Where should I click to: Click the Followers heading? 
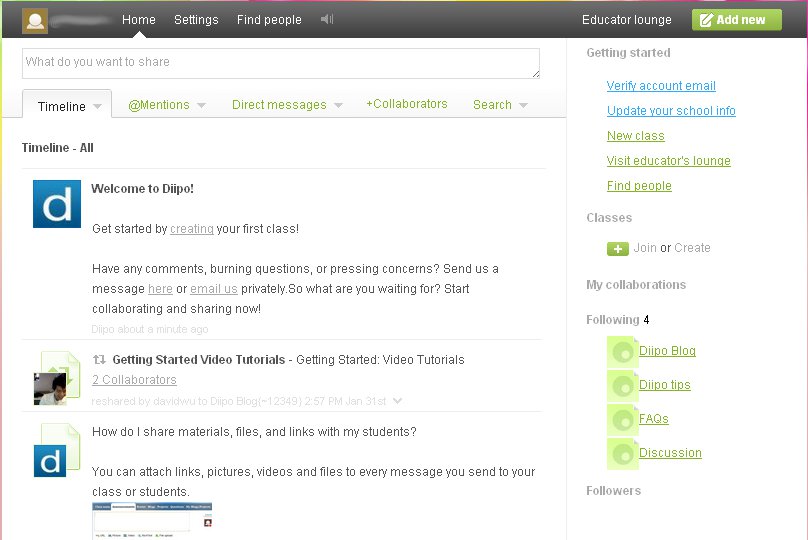pos(613,491)
